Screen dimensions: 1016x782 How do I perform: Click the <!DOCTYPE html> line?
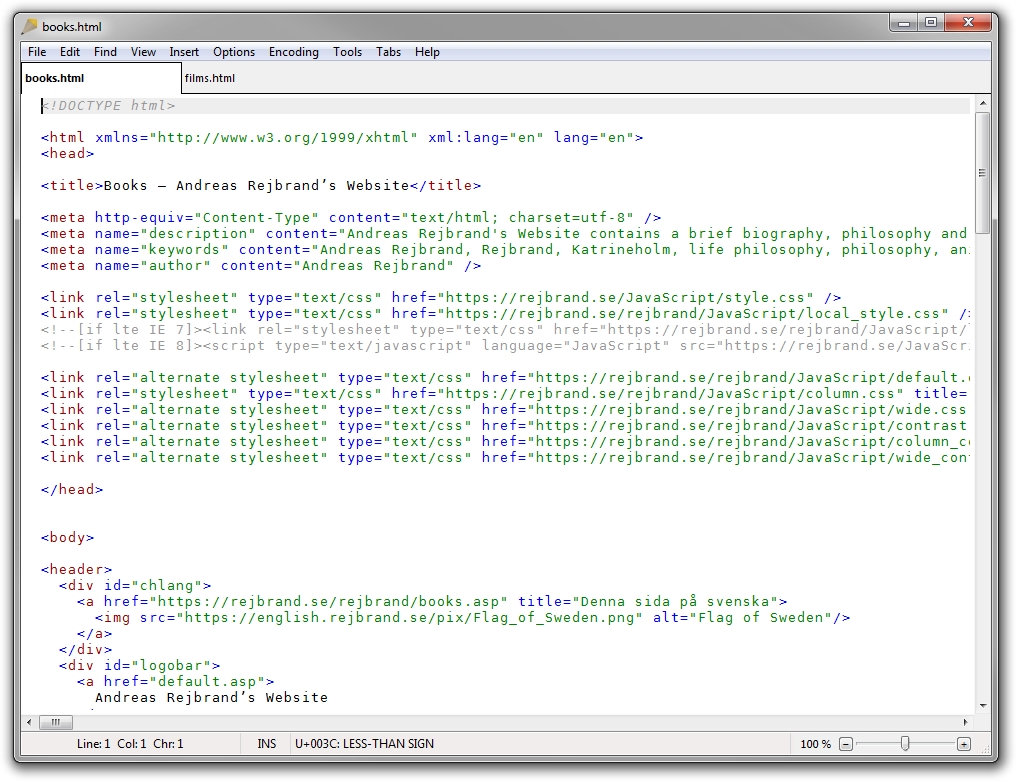[x=108, y=106]
